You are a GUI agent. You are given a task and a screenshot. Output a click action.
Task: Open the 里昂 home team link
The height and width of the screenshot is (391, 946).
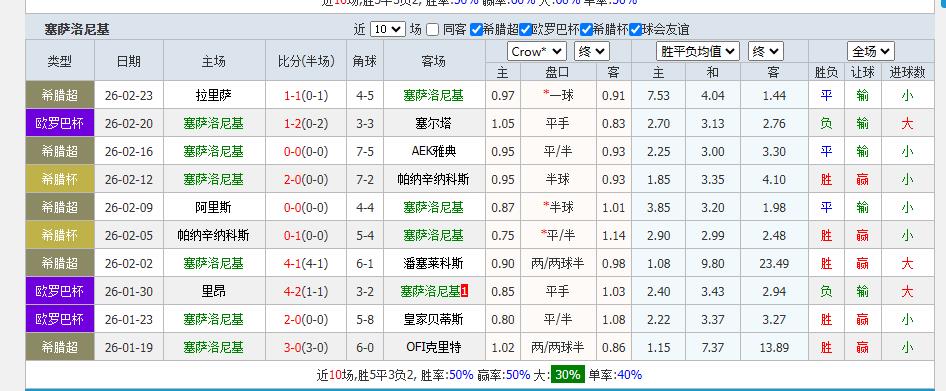pyautogui.click(x=214, y=291)
